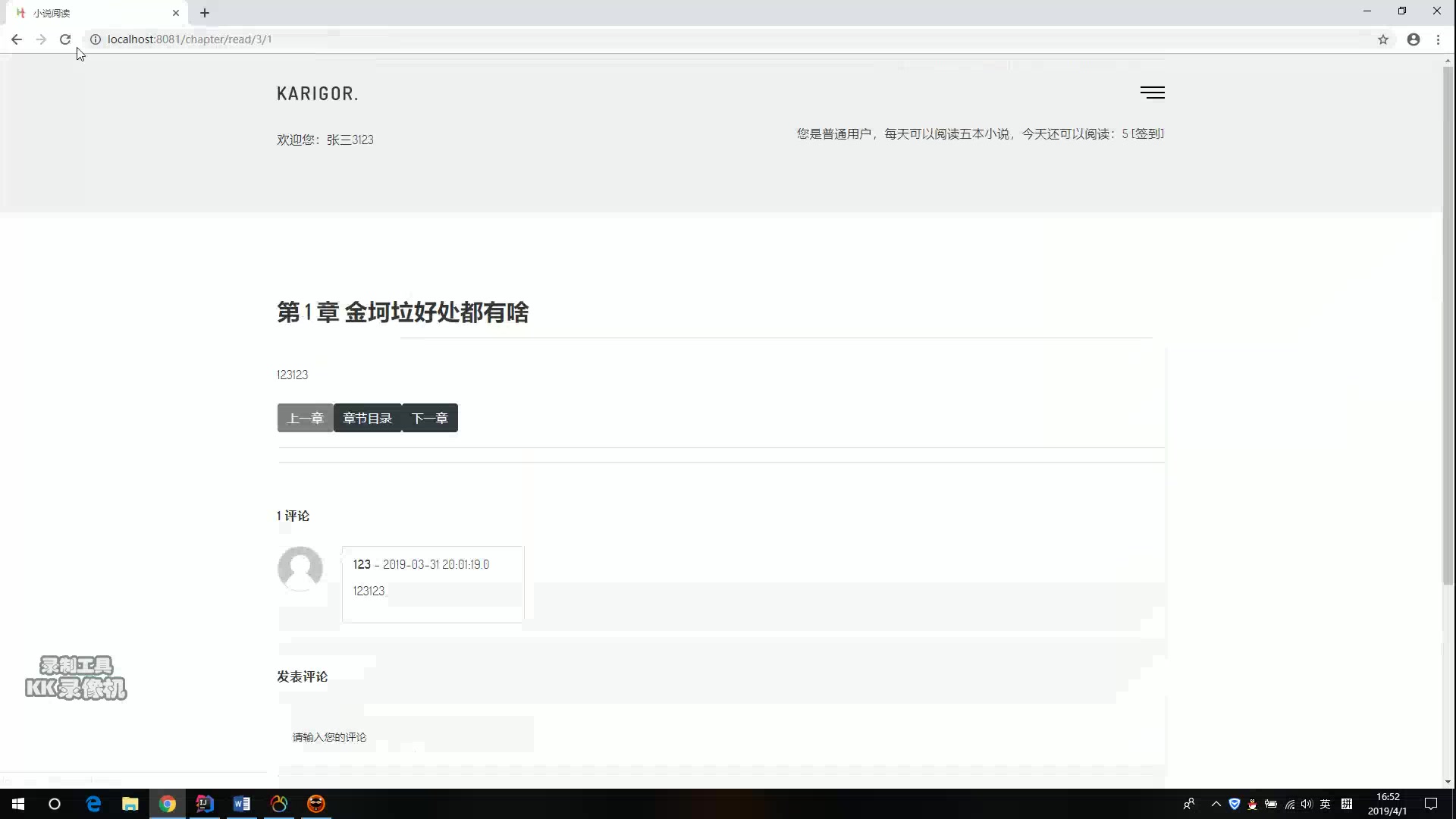Open a new browser tab
This screenshot has width=1456, height=819.
[205, 13]
